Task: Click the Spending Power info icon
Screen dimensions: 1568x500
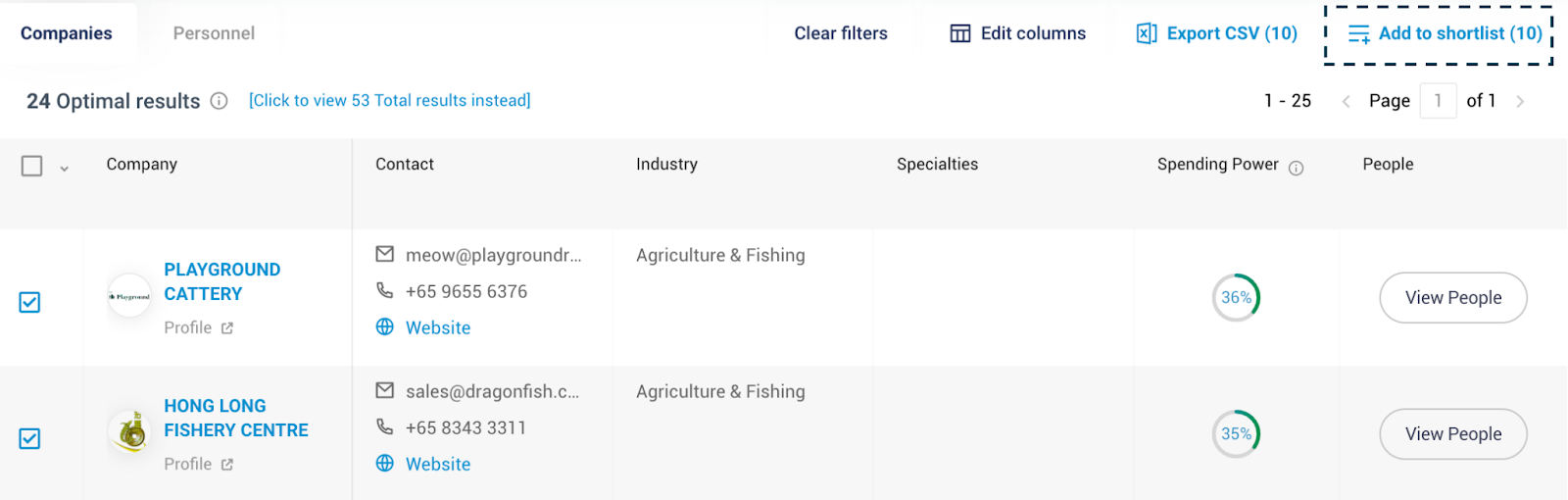Action: (x=1296, y=168)
